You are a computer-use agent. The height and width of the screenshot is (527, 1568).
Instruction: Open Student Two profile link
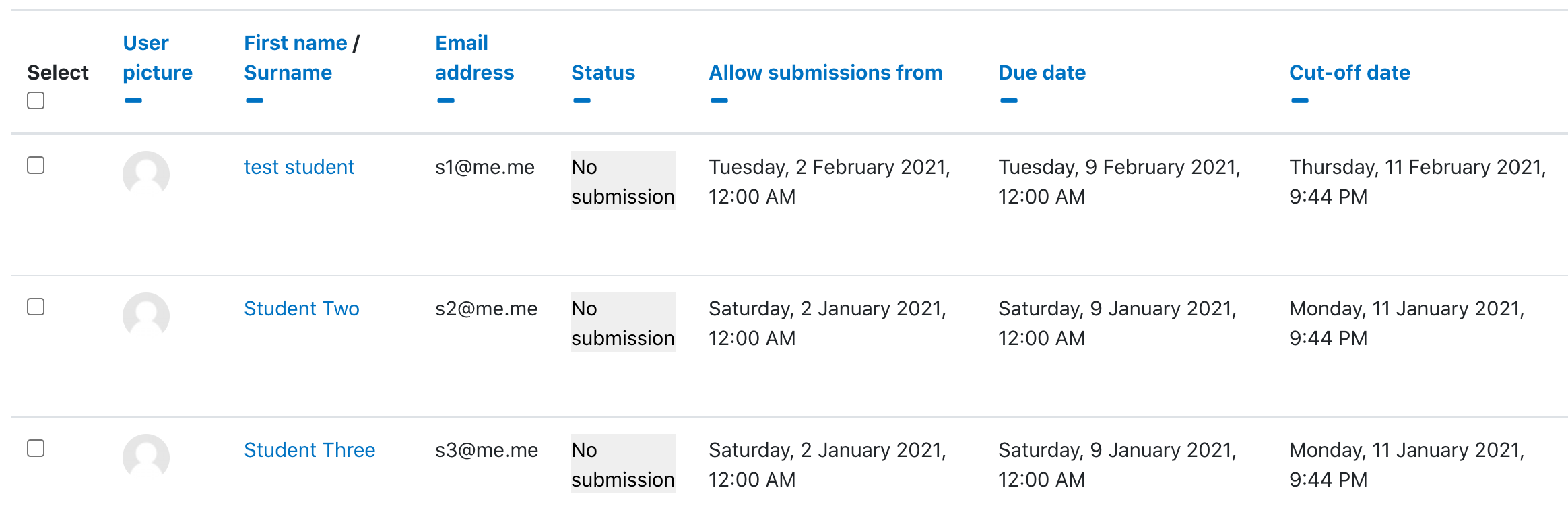point(302,309)
